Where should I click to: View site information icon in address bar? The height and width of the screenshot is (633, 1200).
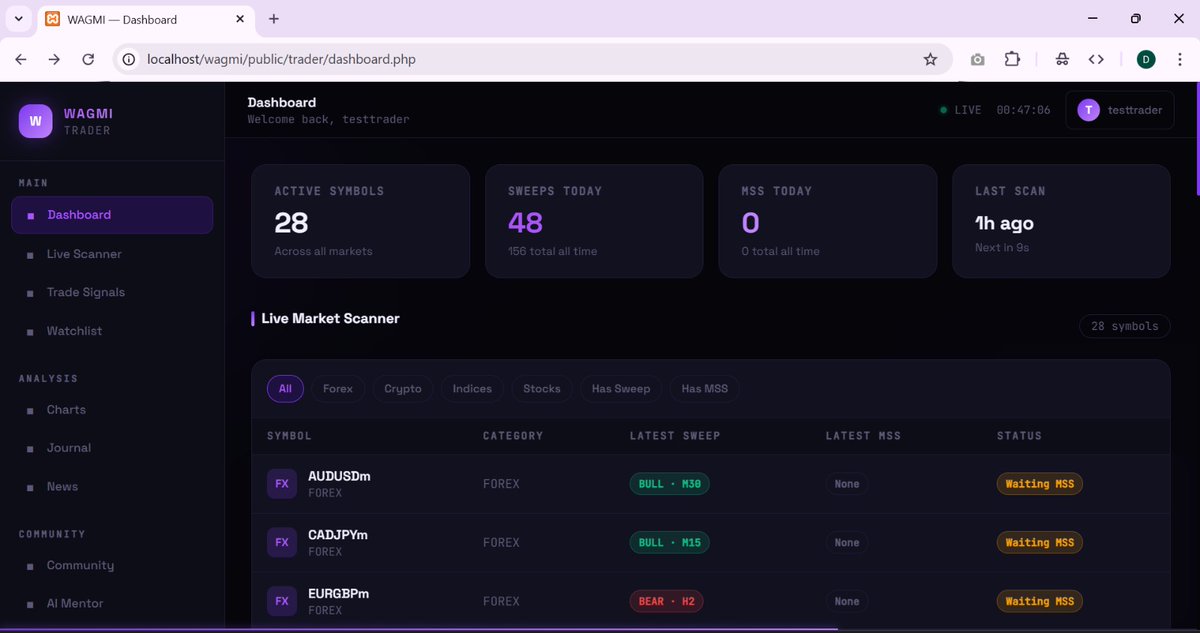coord(128,59)
